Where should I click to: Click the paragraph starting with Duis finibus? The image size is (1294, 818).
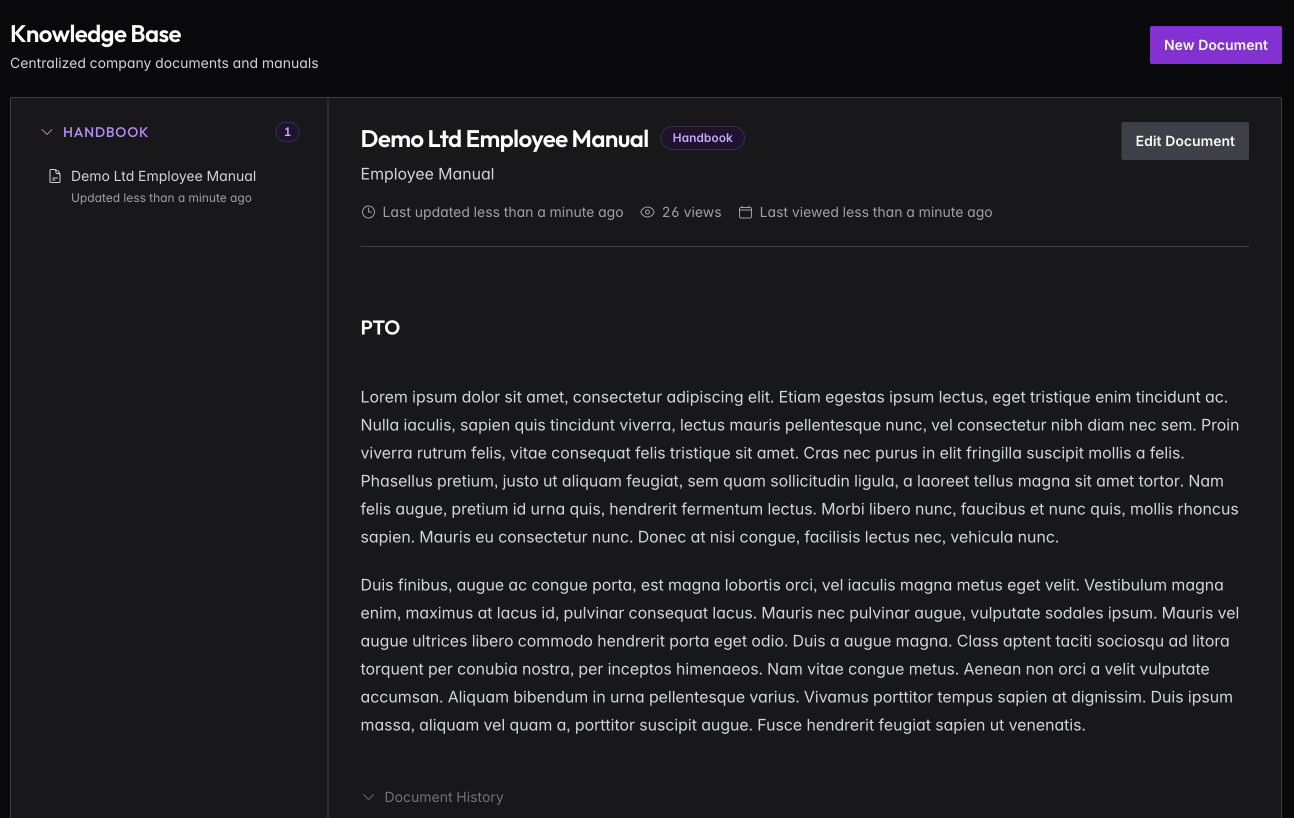(x=800, y=655)
